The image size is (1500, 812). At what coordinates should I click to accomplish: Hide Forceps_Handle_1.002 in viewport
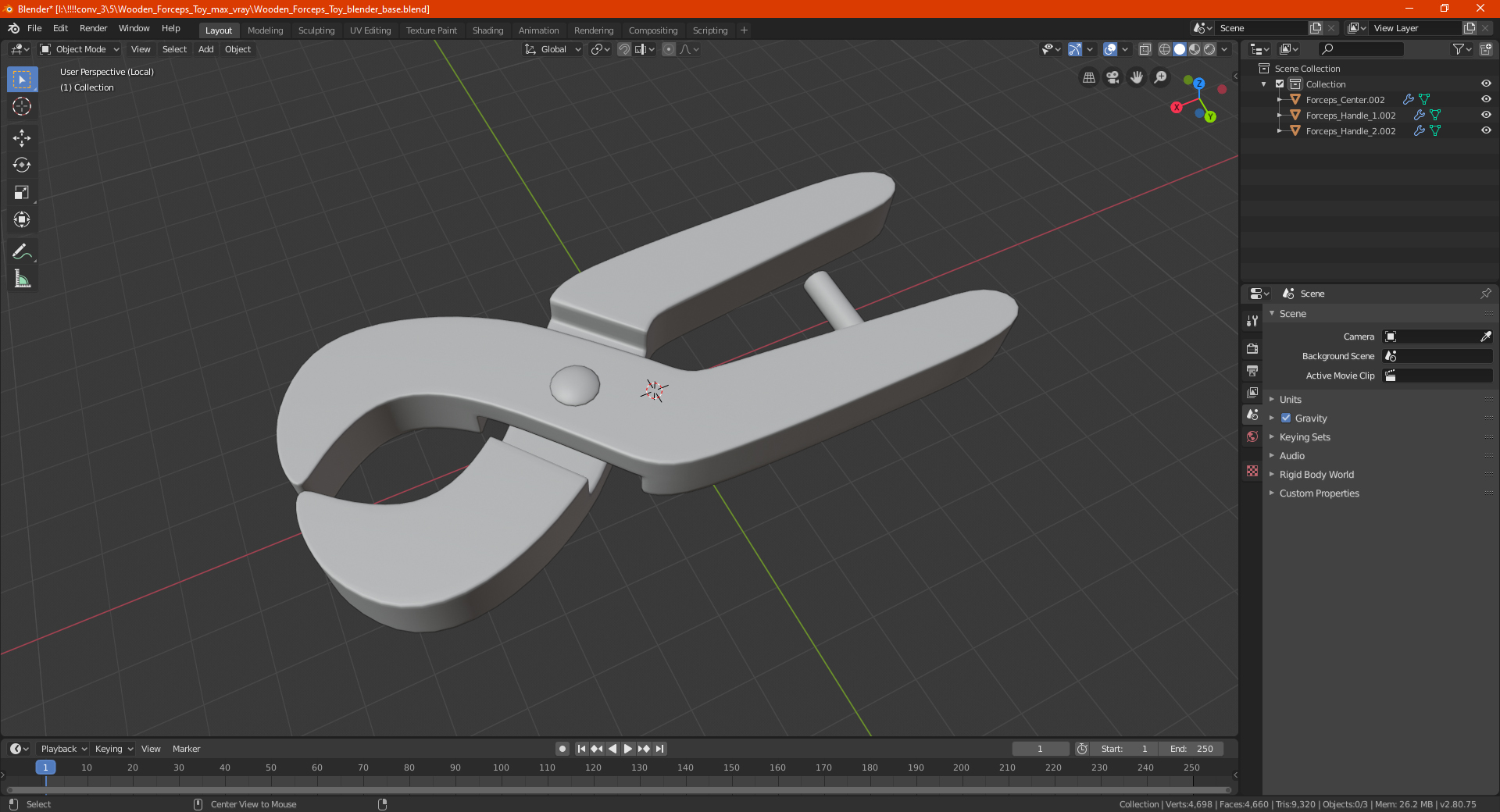(x=1486, y=115)
